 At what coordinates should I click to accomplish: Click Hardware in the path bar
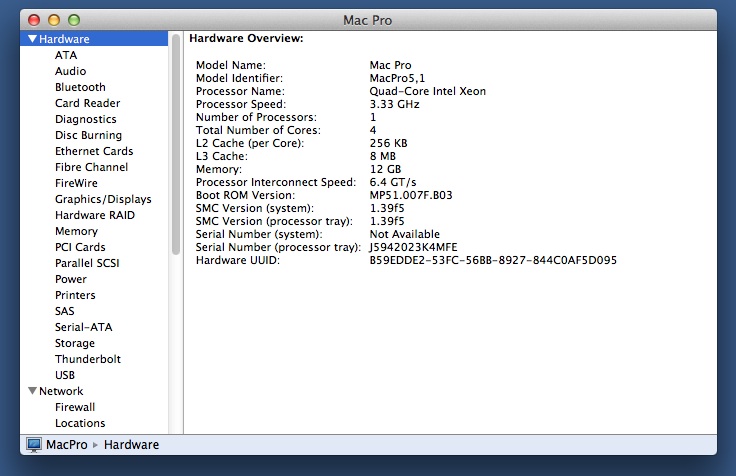point(131,445)
